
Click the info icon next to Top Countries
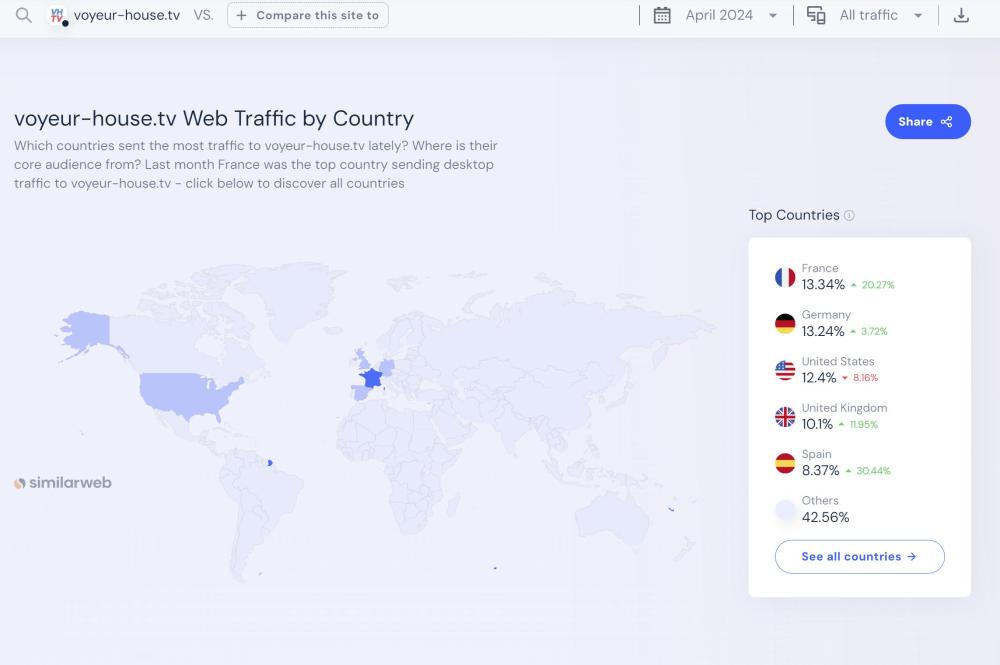(x=849, y=215)
